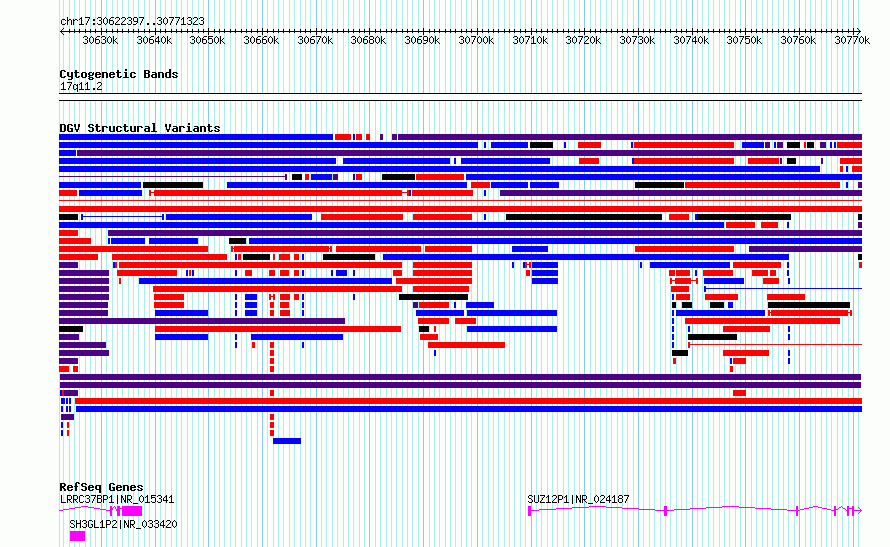Click the chr17:30622397..30771323 region label
This screenshot has width=890, height=547.
click(x=132, y=21)
